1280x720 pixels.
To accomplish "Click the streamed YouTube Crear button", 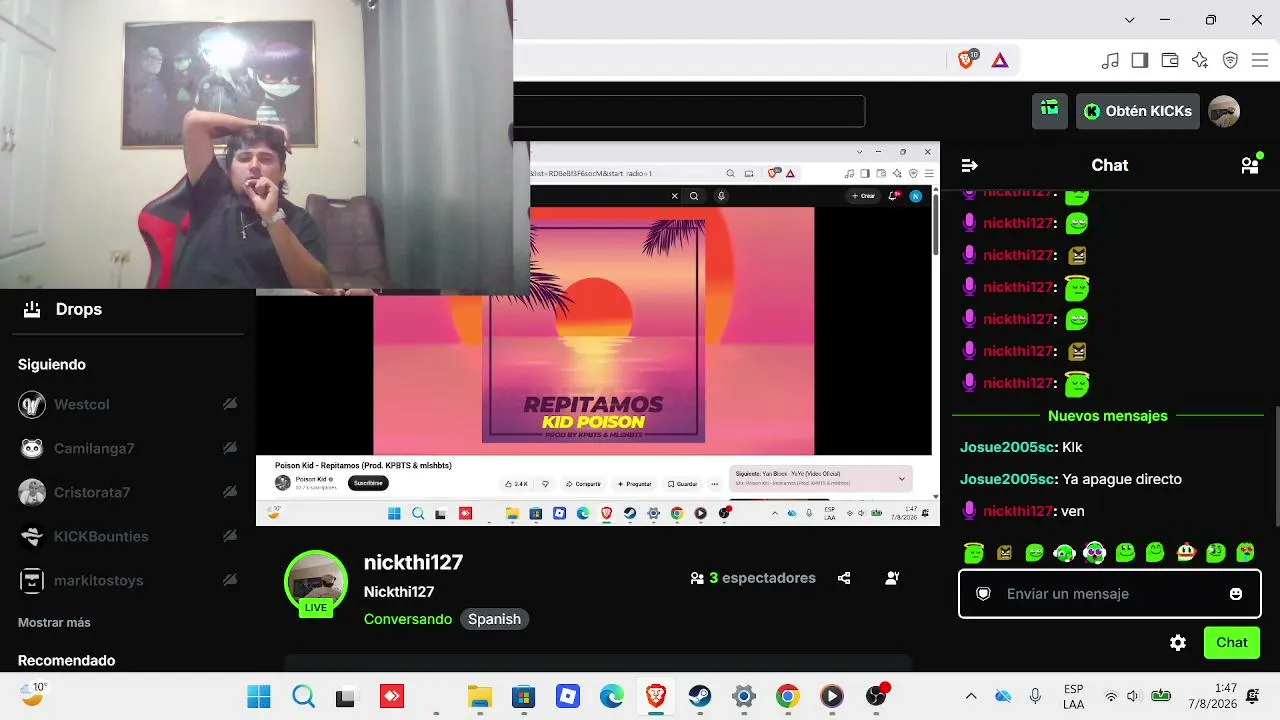I will tap(864, 196).
